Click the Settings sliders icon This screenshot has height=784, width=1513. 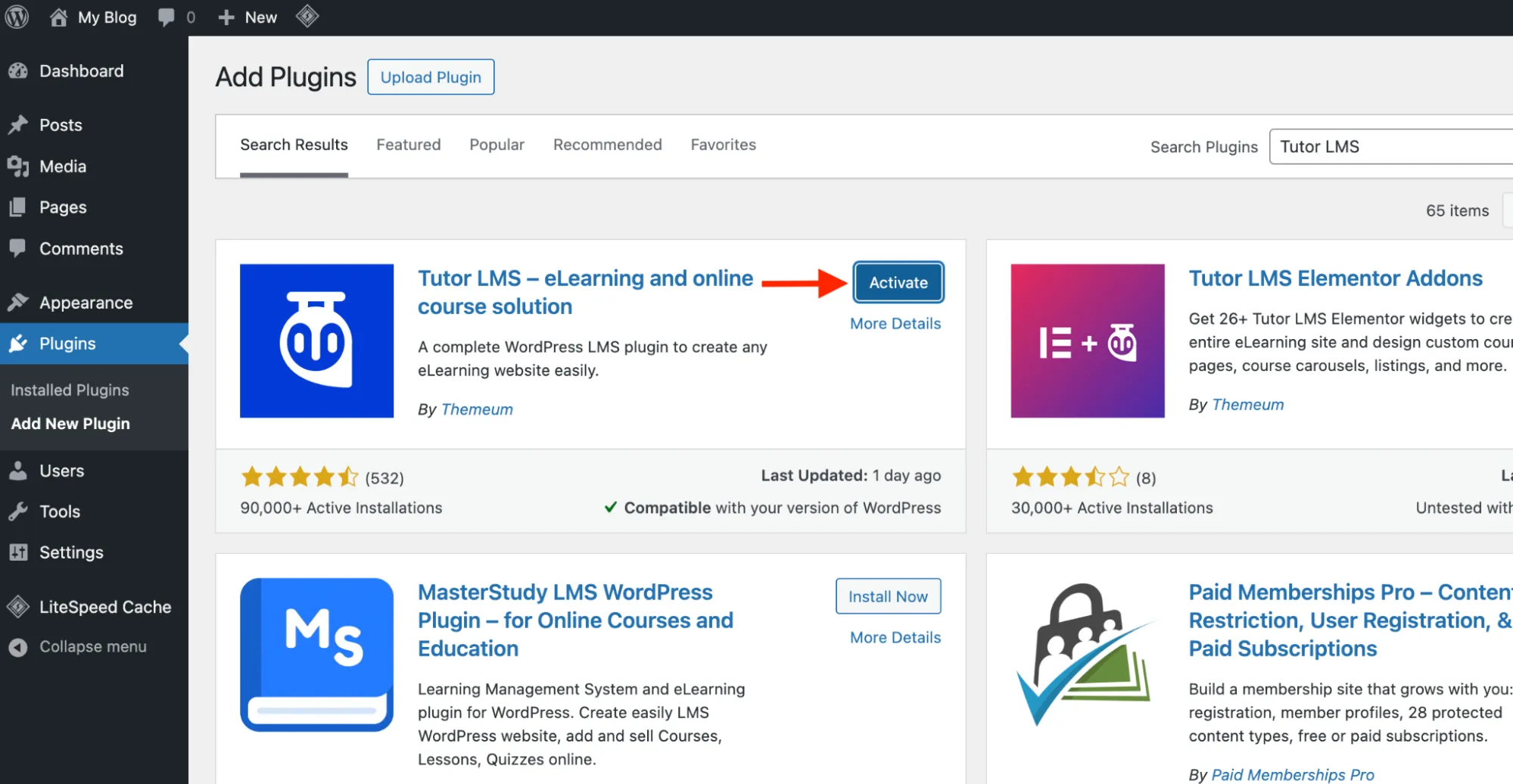tap(18, 552)
